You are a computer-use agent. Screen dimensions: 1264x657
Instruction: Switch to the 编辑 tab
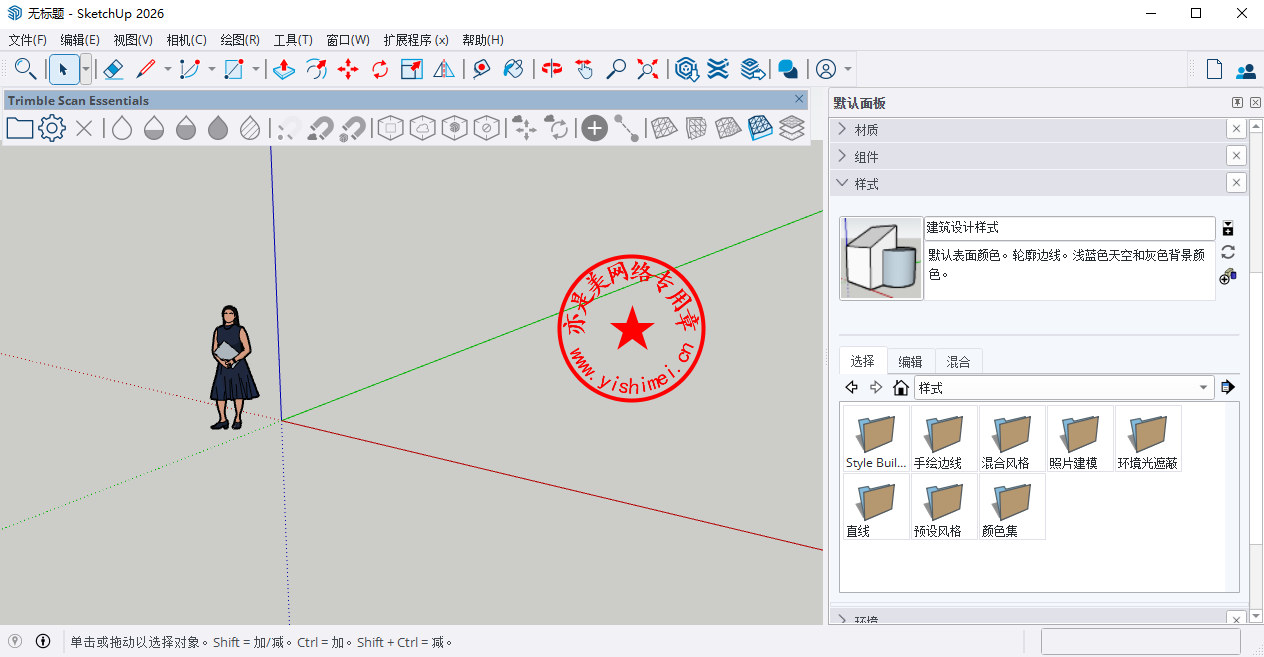click(910, 361)
